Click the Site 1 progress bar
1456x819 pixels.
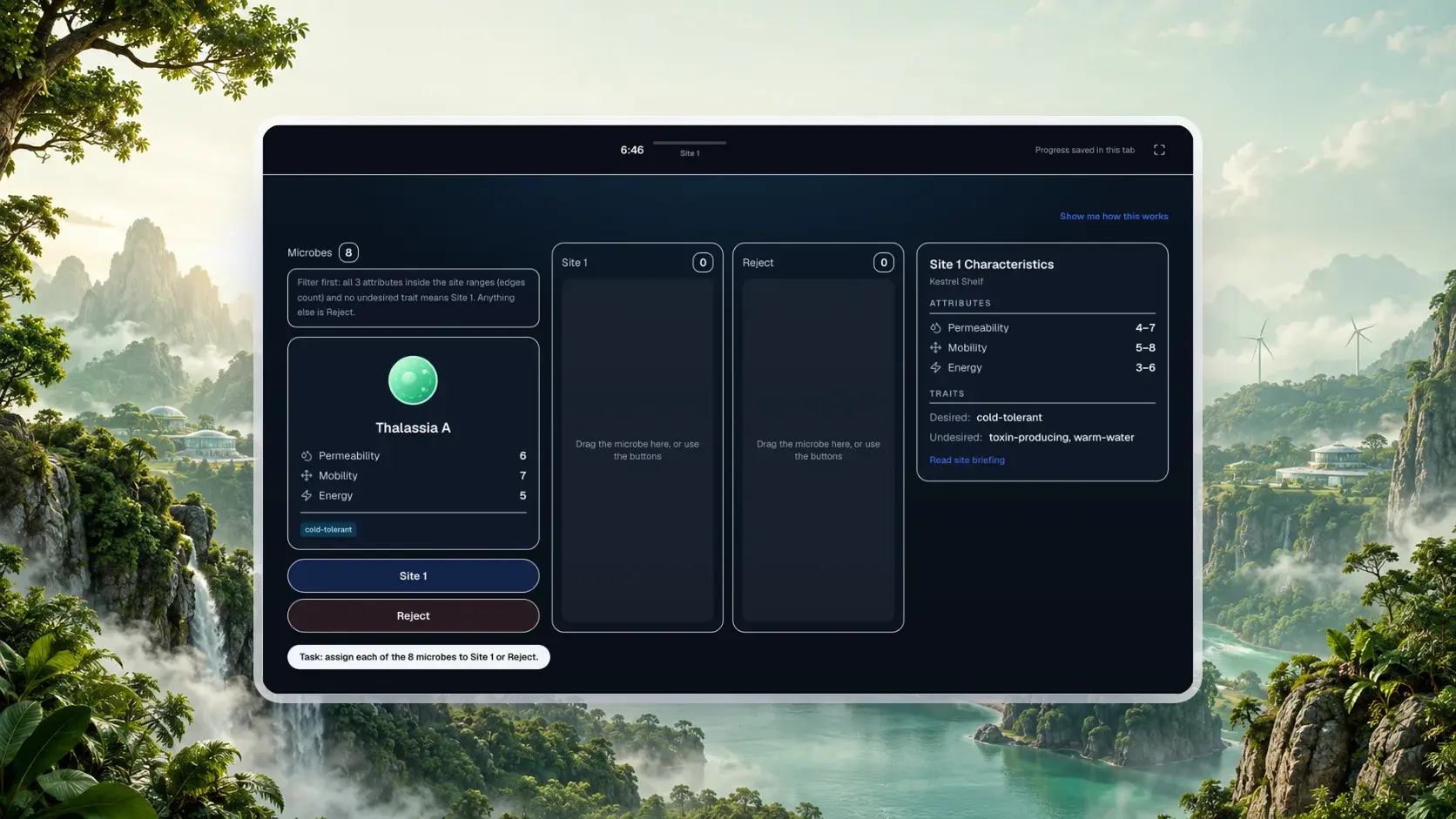pyautogui.click(x=690, y=143)
